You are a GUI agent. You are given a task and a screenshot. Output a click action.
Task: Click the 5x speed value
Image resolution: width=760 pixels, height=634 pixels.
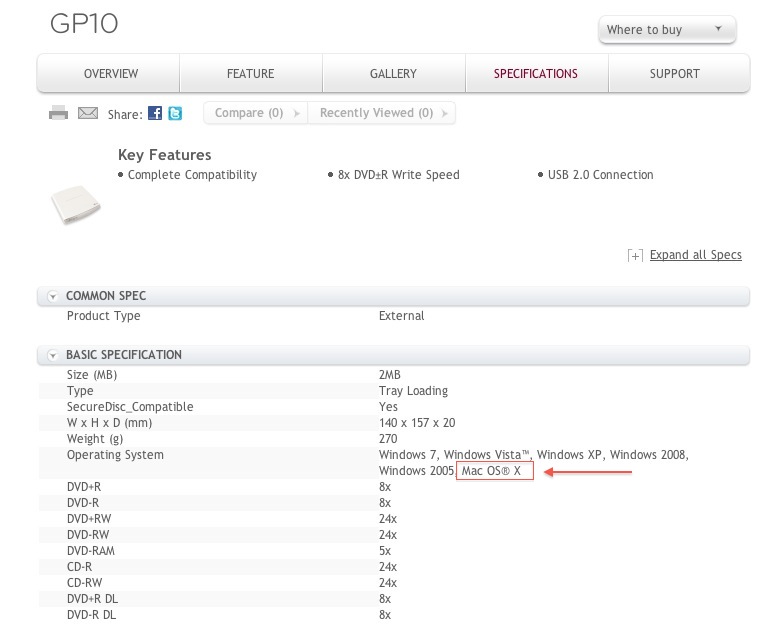(x=385, y=551)
